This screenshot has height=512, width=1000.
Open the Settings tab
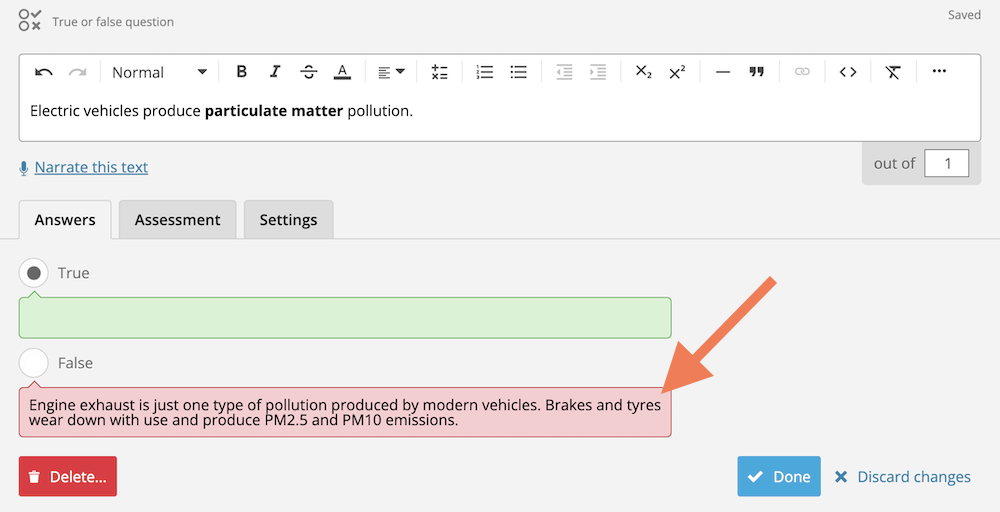288,220
